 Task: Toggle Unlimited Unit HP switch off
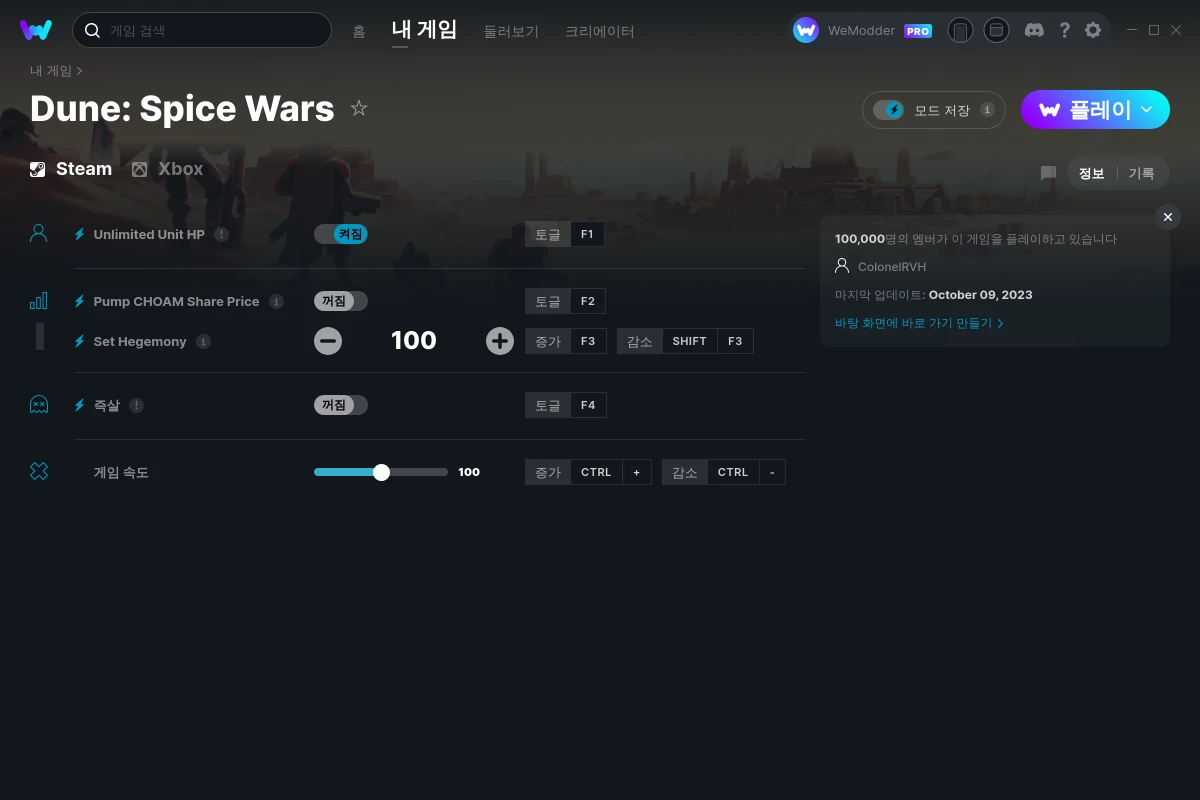pyautogui.click(x=341, y=234)
